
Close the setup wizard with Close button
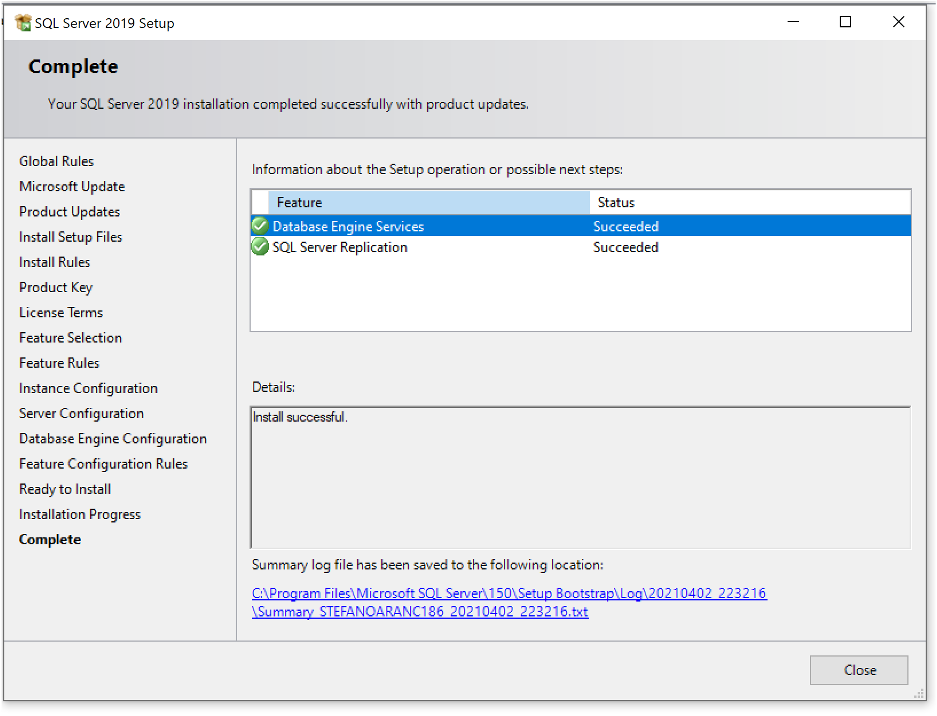click(x=859, y=670)
